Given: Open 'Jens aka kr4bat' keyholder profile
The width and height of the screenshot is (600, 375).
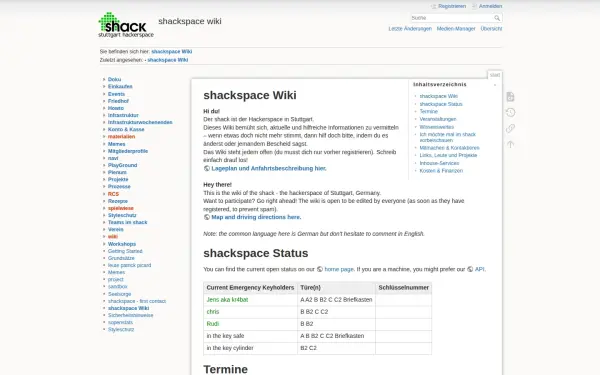Looking at the screenshot, I should click(227, 300).
